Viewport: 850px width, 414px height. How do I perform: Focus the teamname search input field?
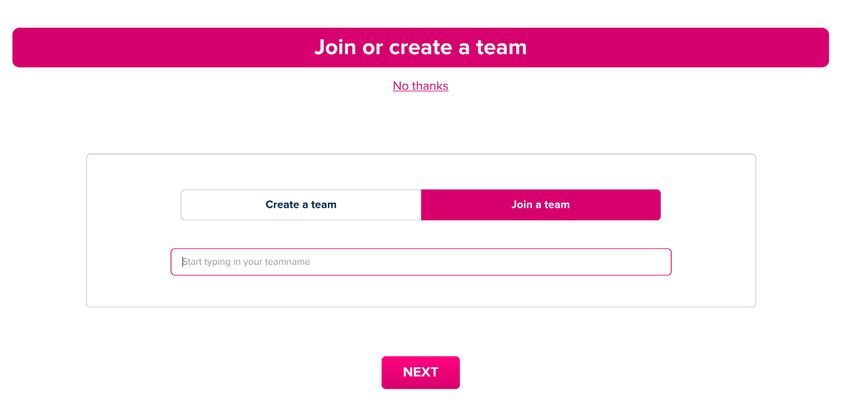pyautogui.click(x=420, y=262)
